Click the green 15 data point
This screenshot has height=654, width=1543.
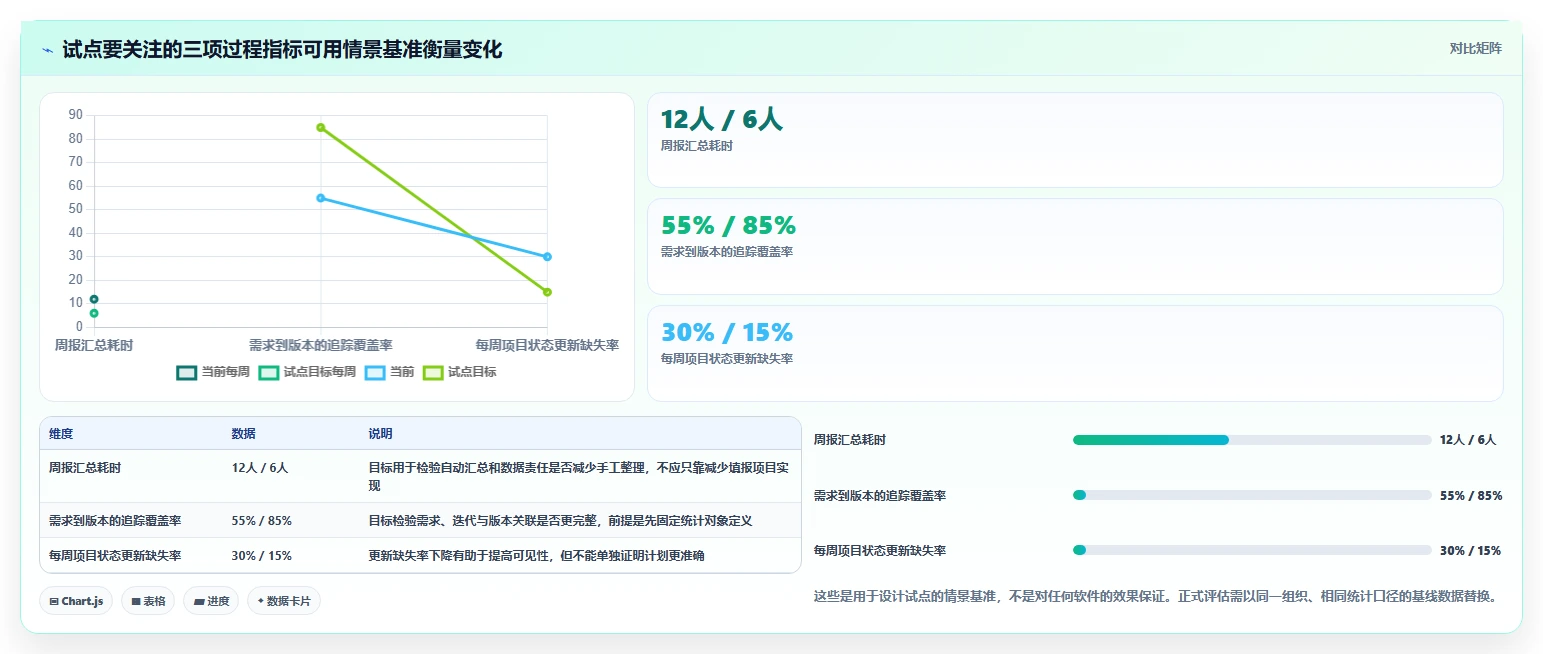(x=547, y=292)
